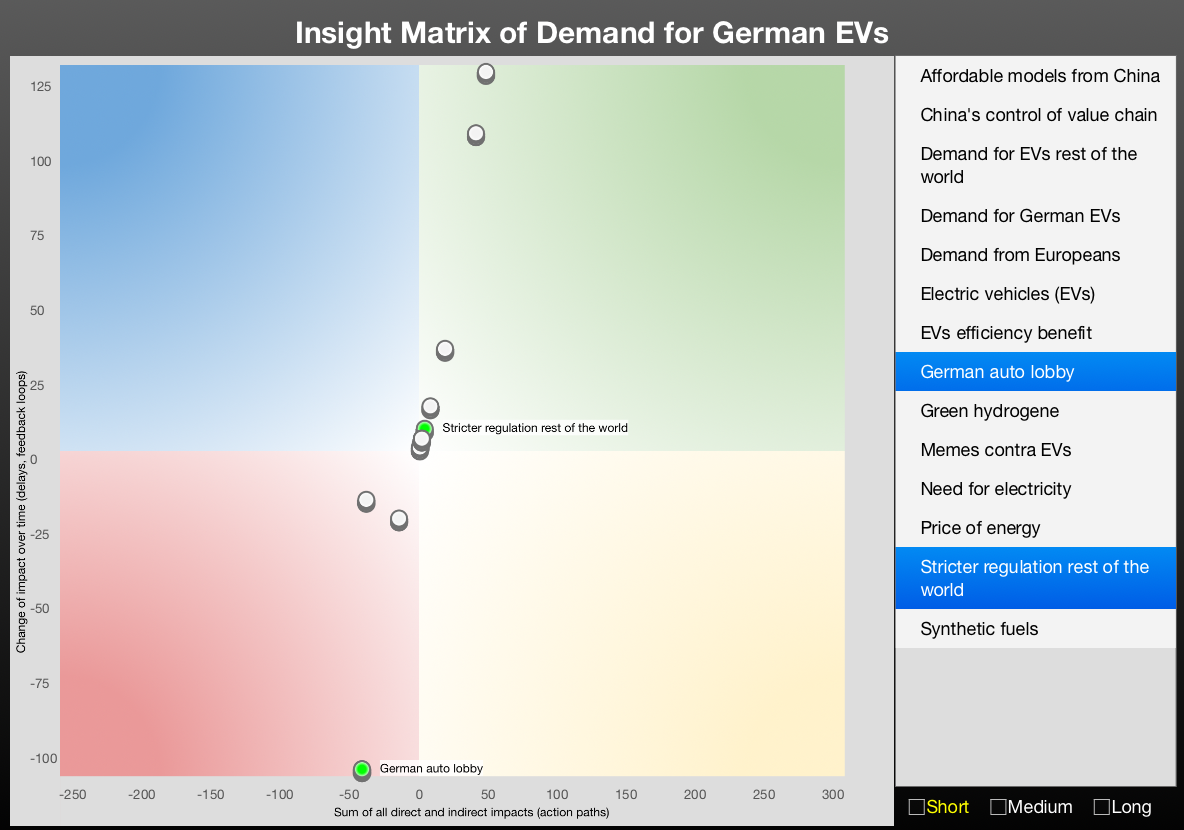Check the Long time horizon checkbox
Screen dimensions: 1184x830
1102,807
